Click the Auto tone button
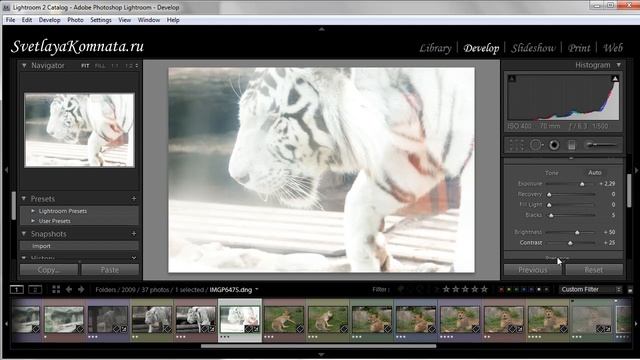The width and height of the screenshot is (640, 360). click(x=595, y=173)
